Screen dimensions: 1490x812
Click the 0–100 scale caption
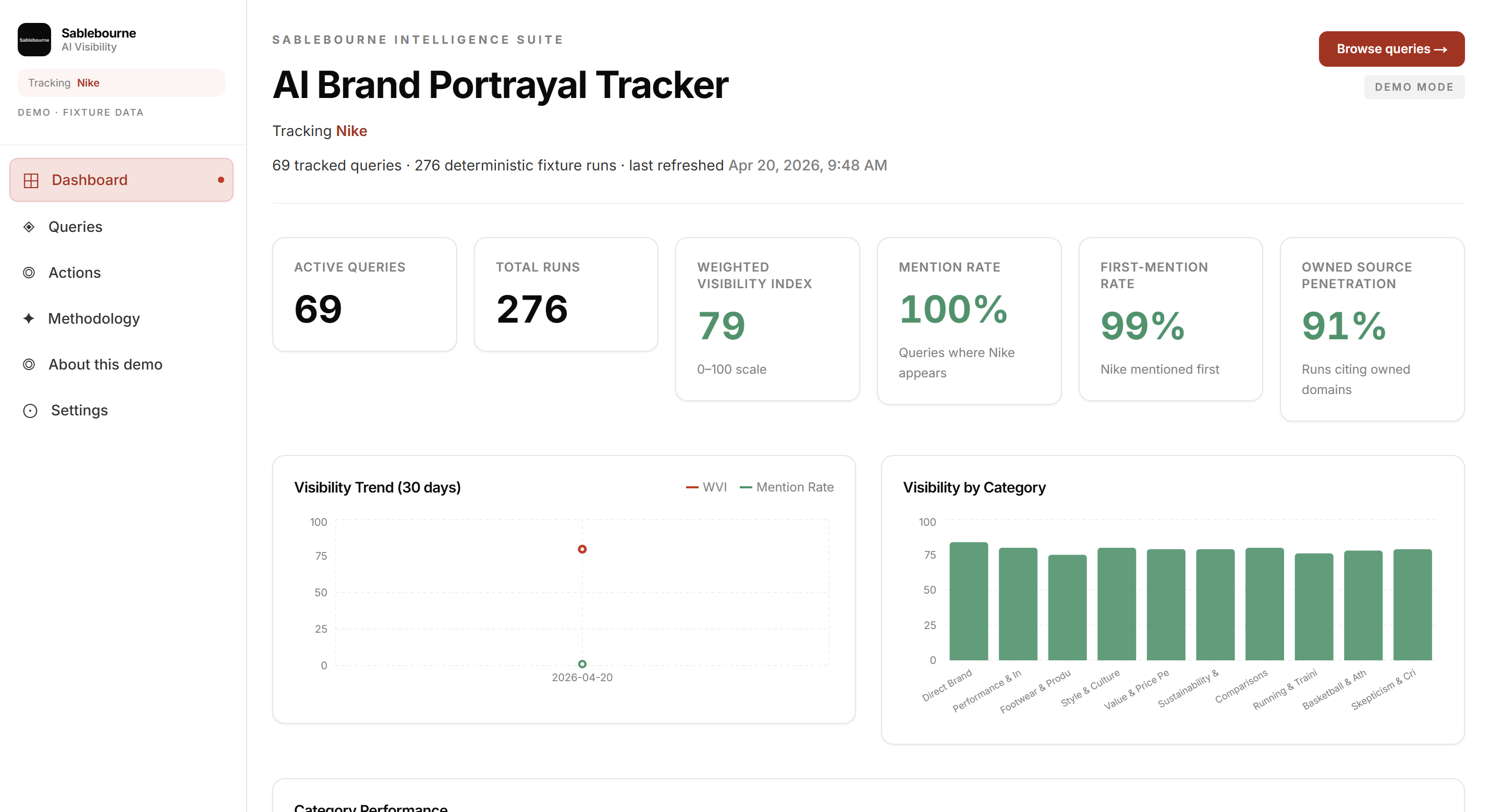pyautogui.click(x=731, y=369)
